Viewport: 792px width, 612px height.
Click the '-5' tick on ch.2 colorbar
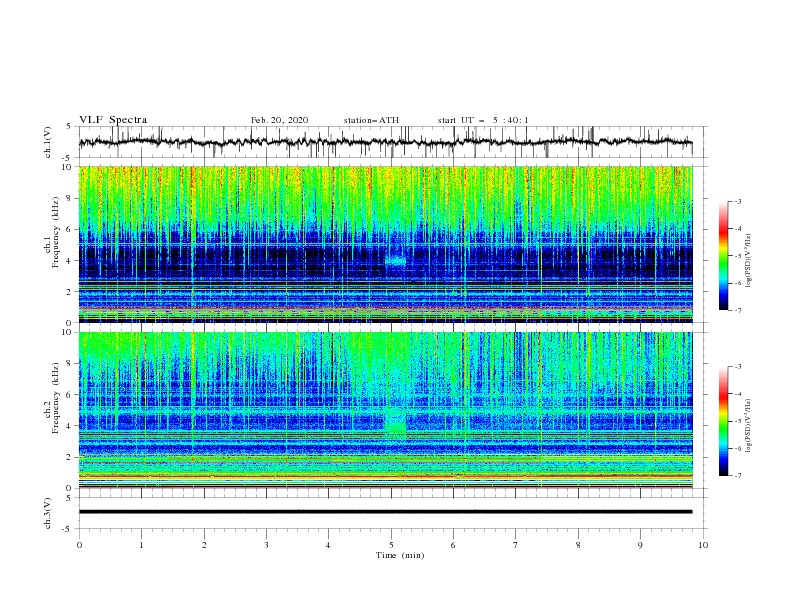coord(737,421)
